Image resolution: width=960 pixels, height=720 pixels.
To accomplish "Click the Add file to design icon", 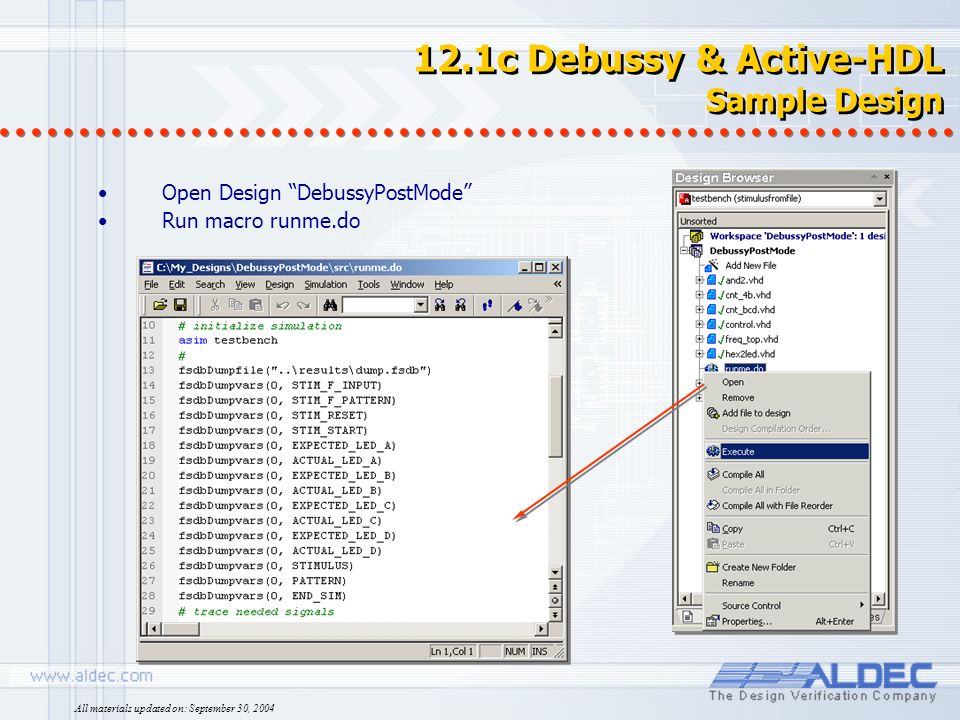I will 713,413.
